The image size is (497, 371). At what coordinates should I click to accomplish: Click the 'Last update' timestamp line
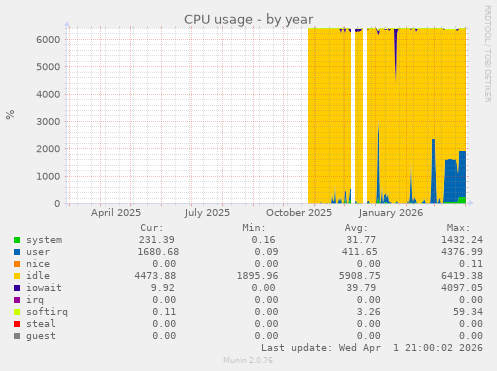372,348
